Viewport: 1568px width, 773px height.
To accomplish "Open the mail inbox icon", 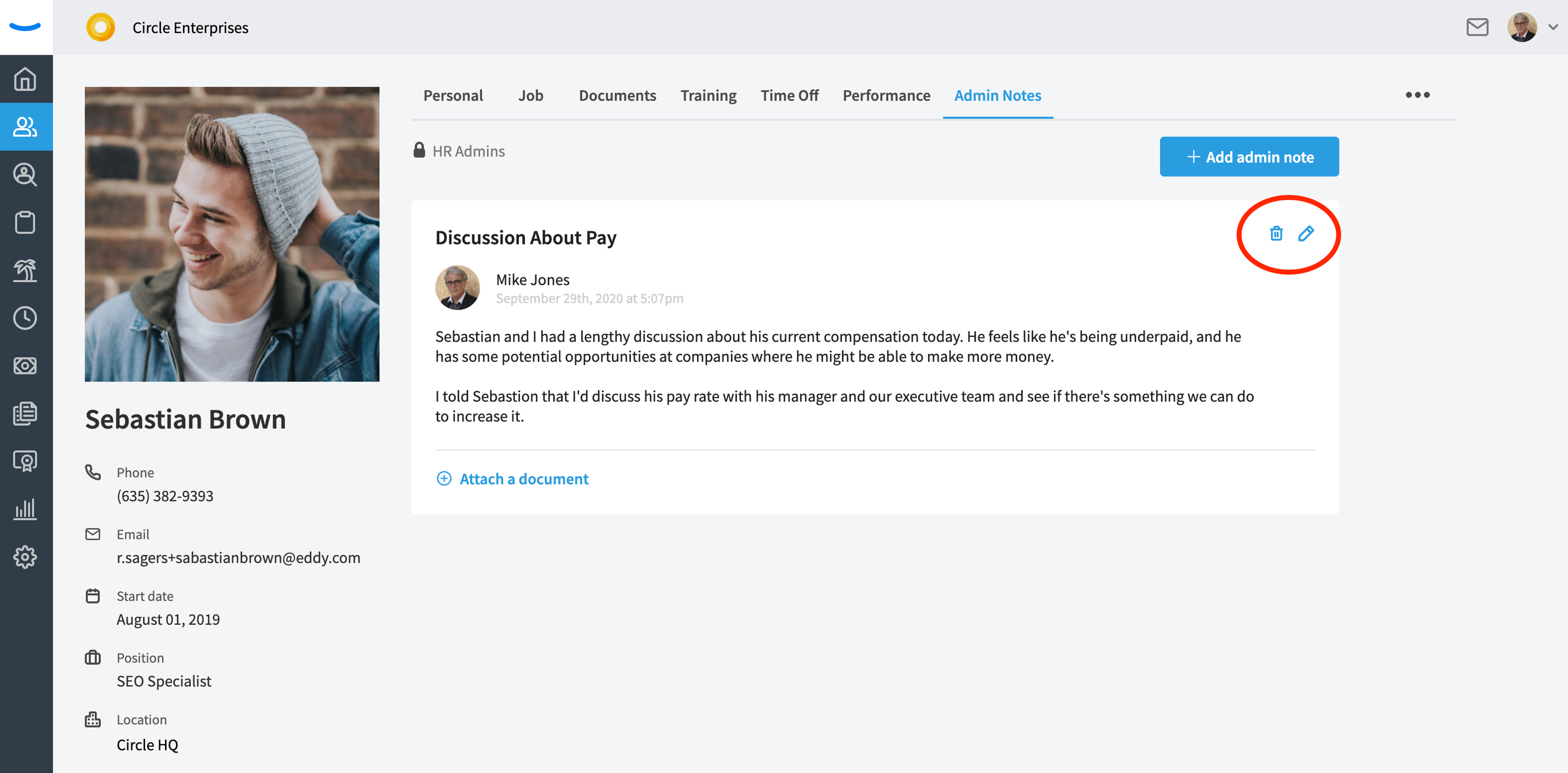I will coord(1477,27).
